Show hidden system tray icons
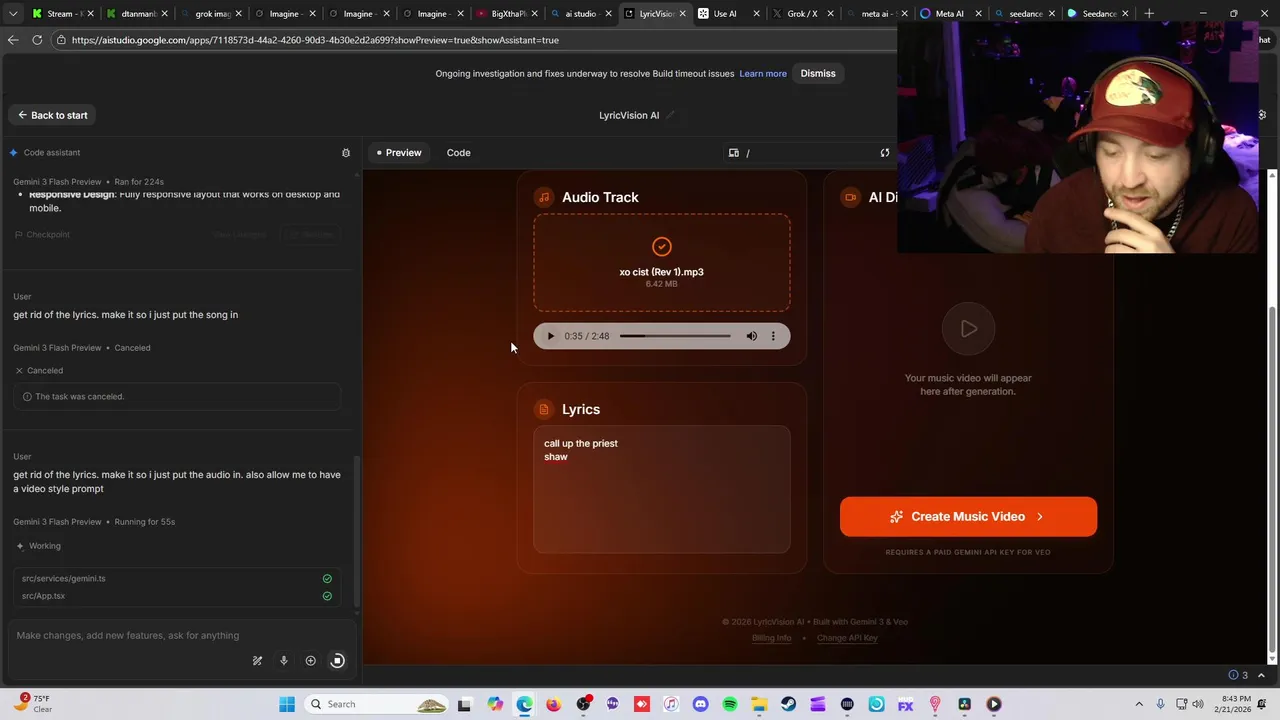Image resolution: width=1280 pixels, height=720 pixels. tap(1139, 704)
